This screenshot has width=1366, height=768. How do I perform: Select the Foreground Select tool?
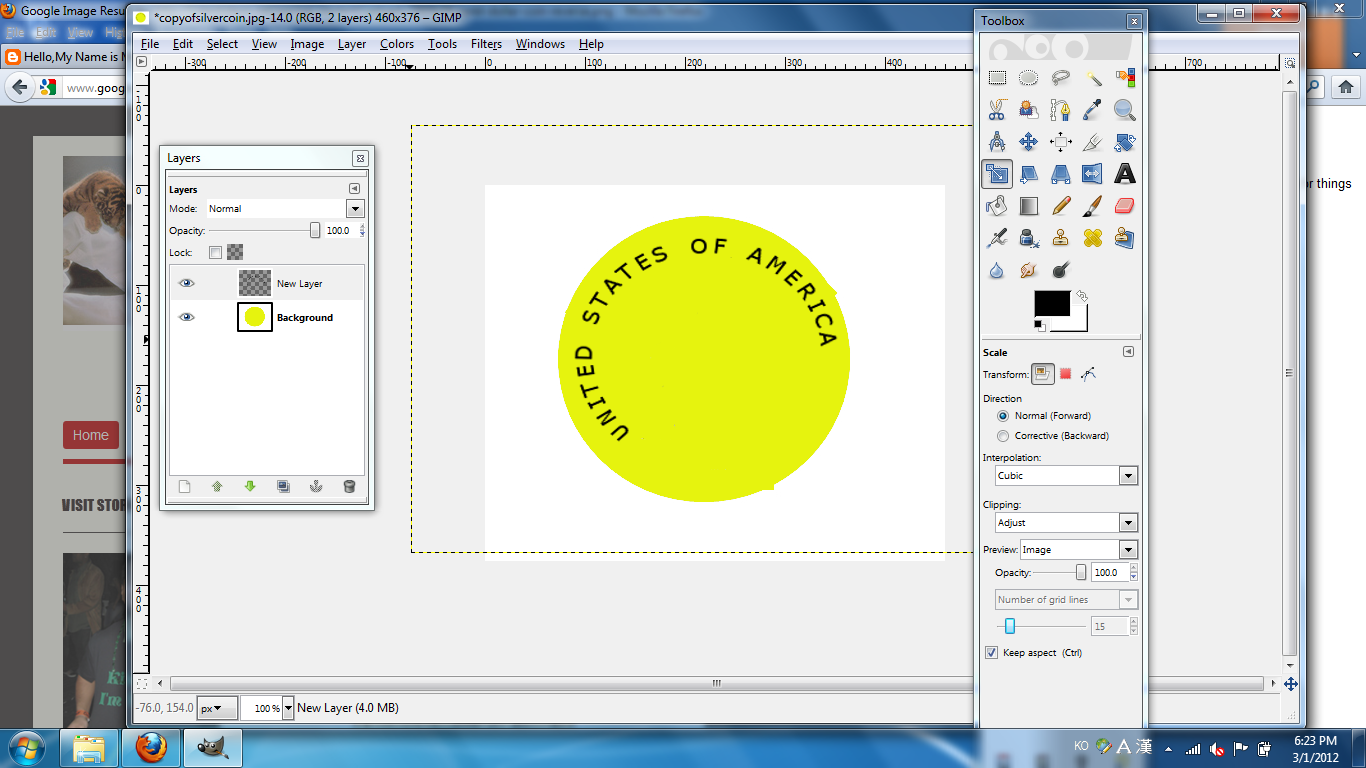[x=1029, y=110]
